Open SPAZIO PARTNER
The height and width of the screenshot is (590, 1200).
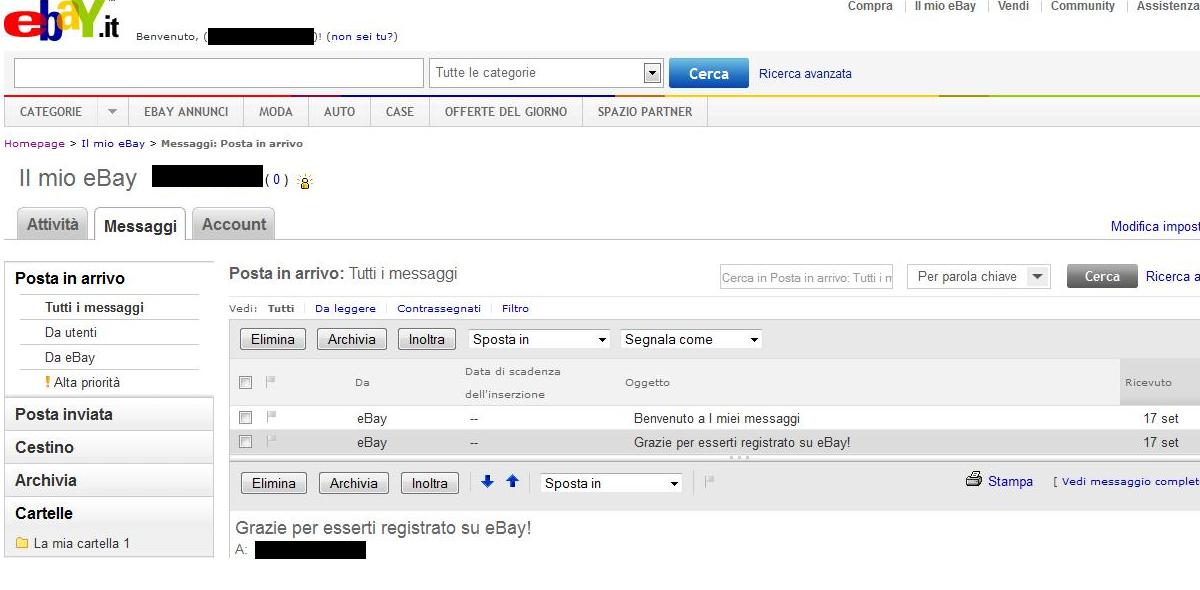[645, 112]
